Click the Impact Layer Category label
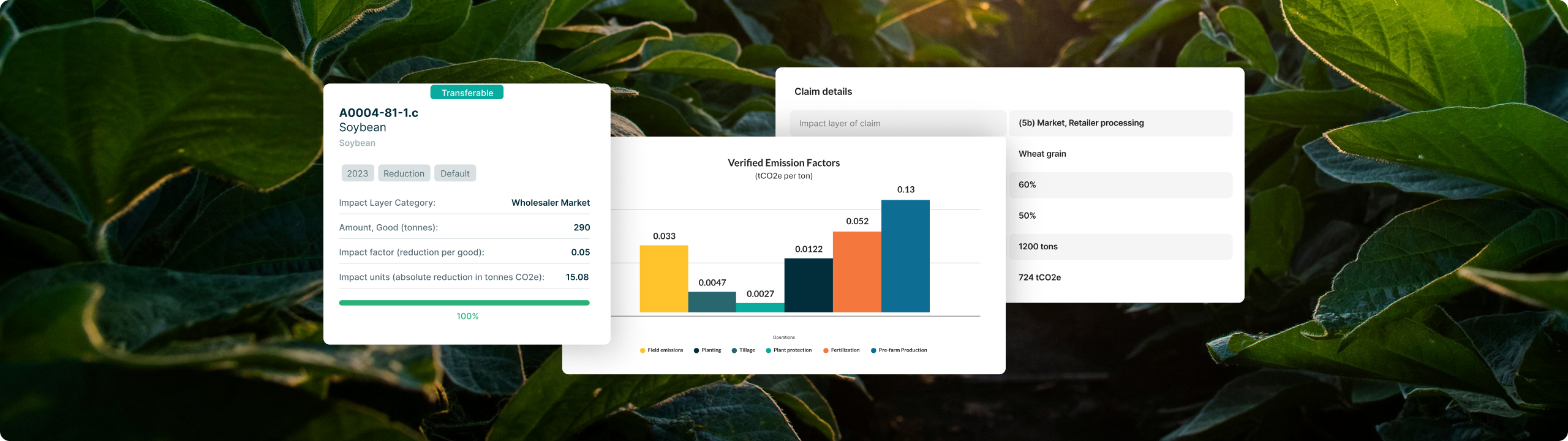 click(x=387, y=203)
